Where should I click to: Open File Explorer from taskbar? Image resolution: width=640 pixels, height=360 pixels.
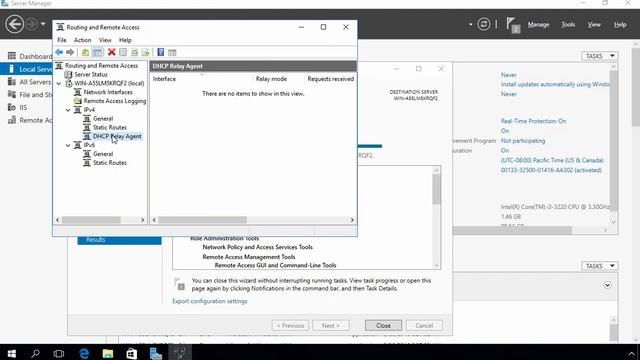point(108,353)
